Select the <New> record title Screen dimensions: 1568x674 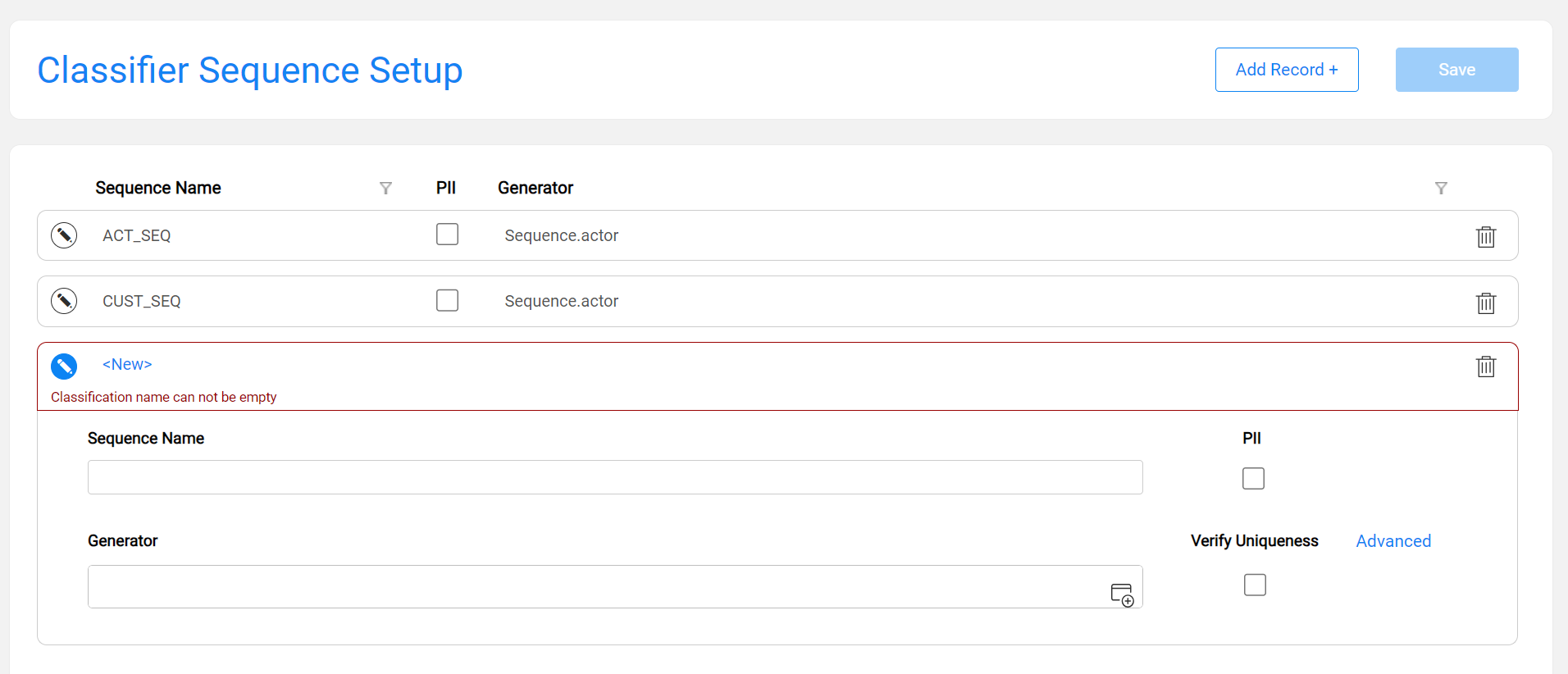[127, 364]
